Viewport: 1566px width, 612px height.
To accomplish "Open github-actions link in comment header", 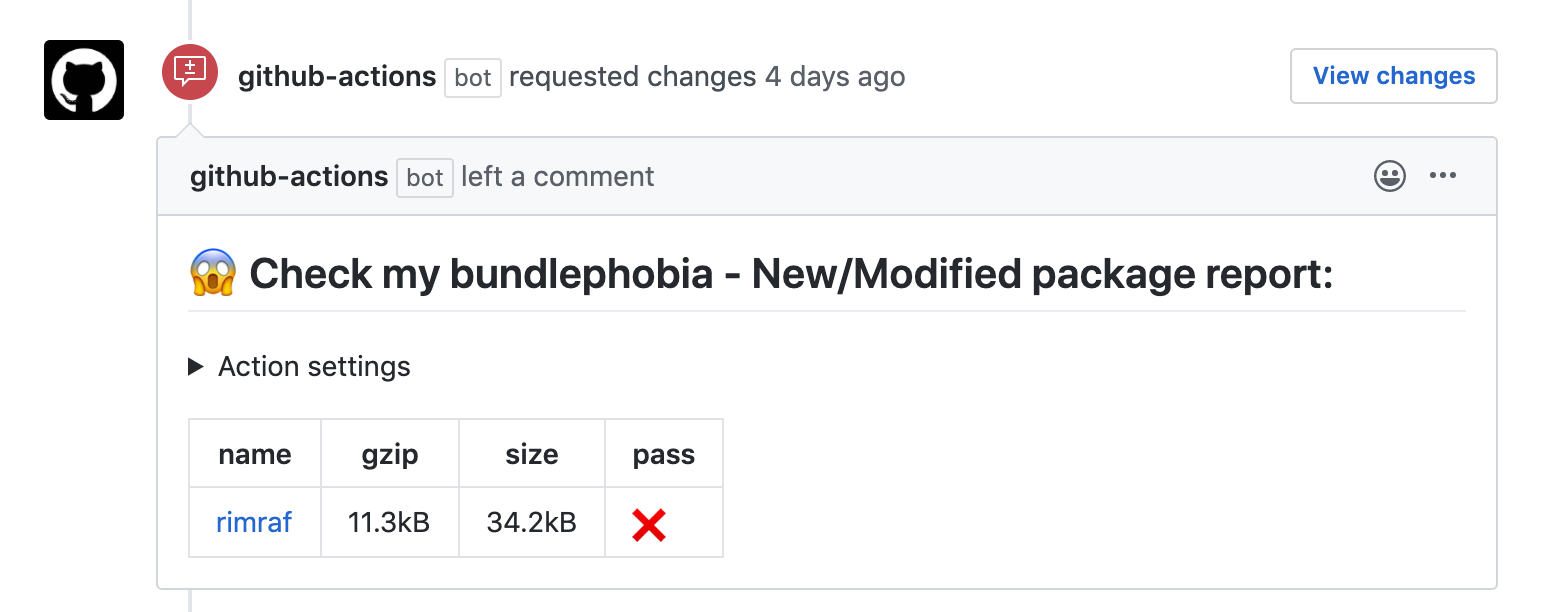I will click(x=289, y=177).
